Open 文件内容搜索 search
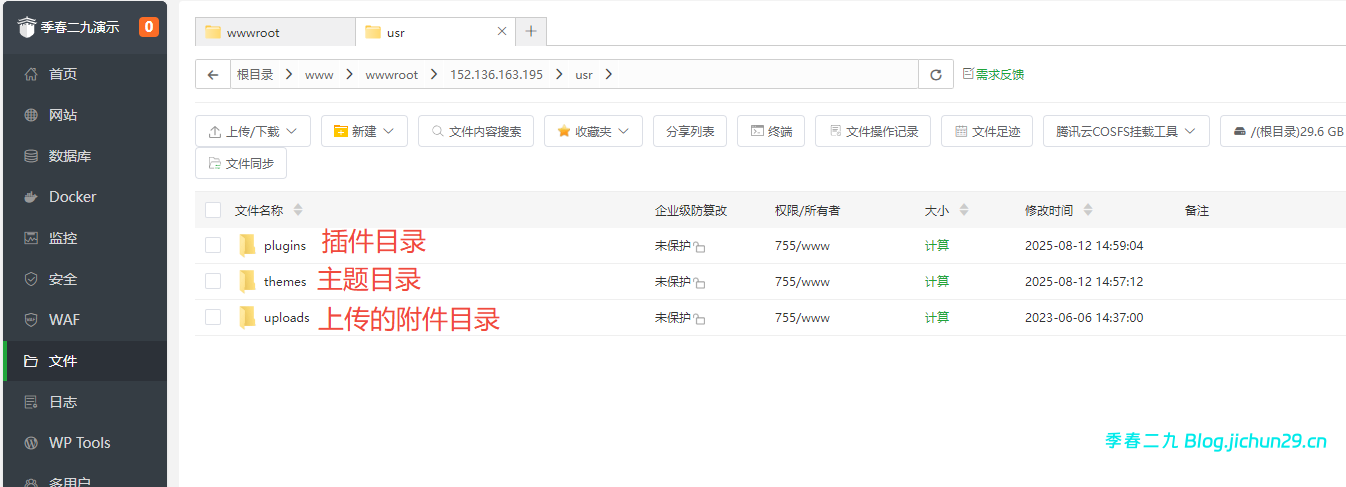The height and width of the screenshot is (487, 1346). point(476,131)
